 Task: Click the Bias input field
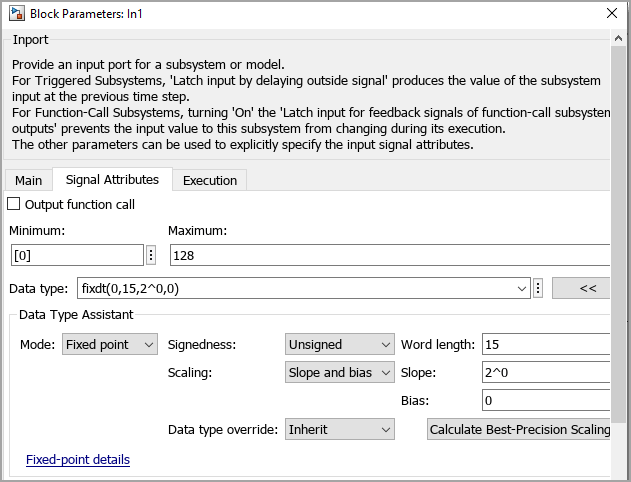point(546,400)
